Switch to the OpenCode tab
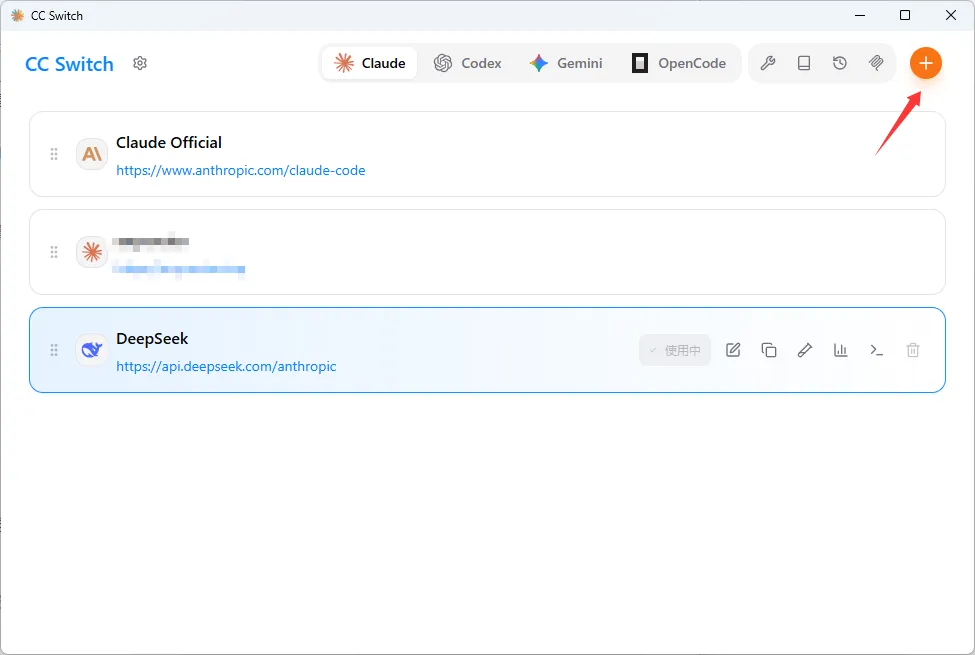This screenshot has height=655, width=975. (x=679, y=63)
